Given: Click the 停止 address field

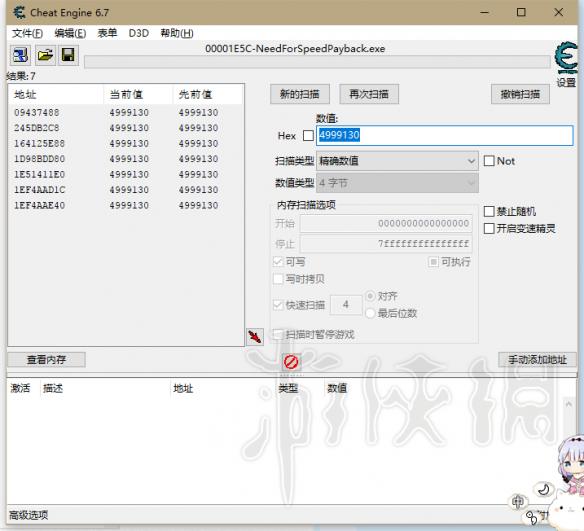Looking at the screenshot, I should [x=386, y=244].
